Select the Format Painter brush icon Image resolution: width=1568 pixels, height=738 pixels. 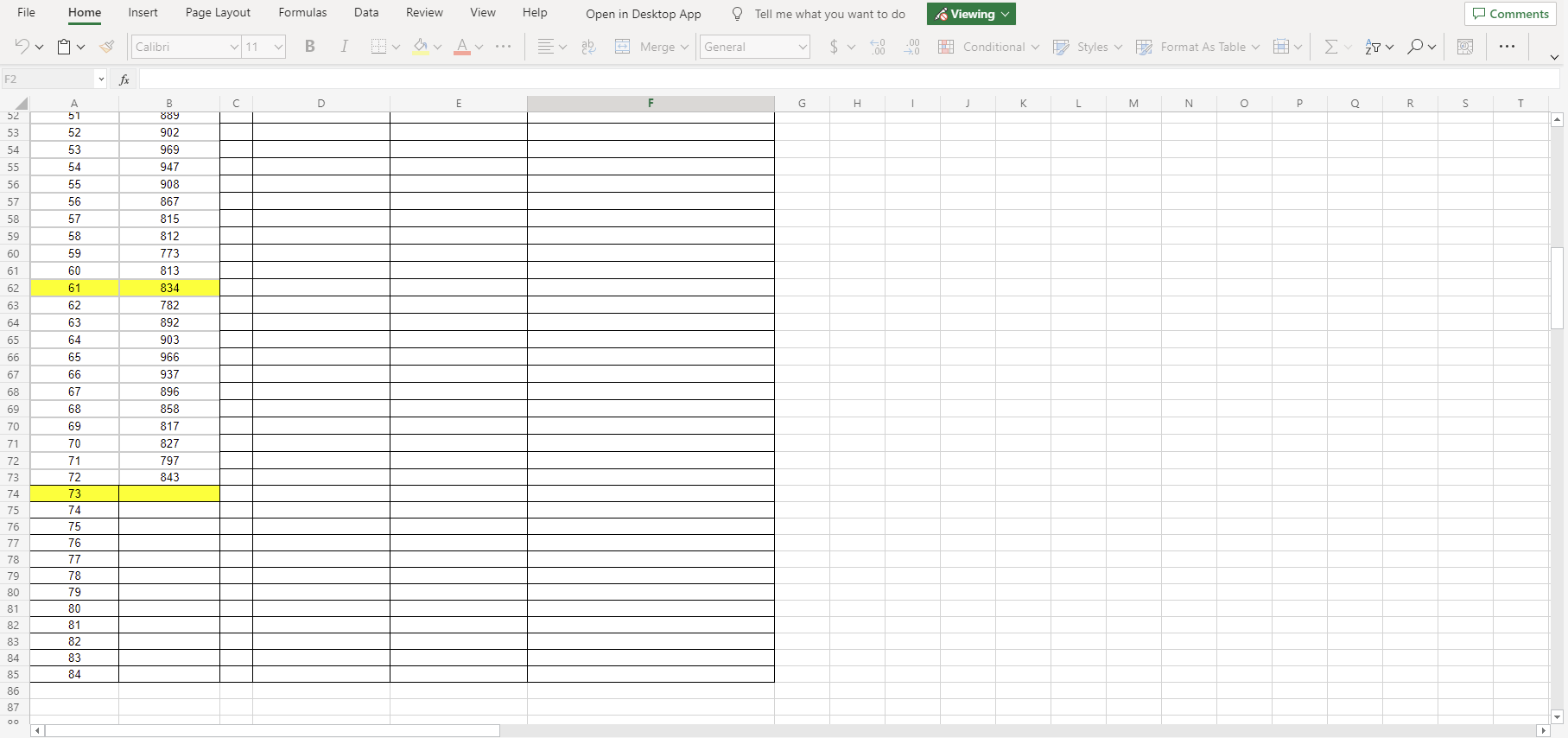[x=106, y=47]
